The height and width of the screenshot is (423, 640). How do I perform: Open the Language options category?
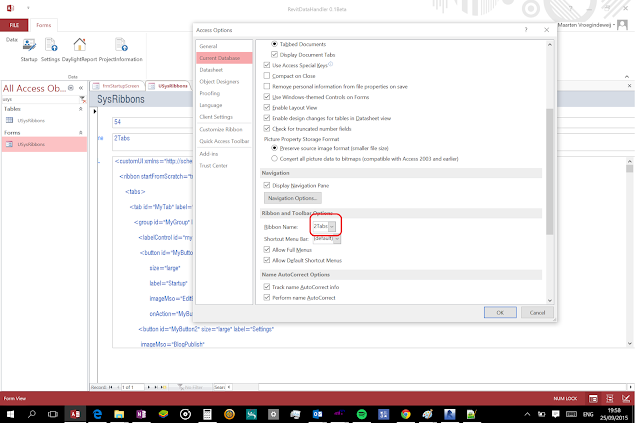(x=224, y=105)
